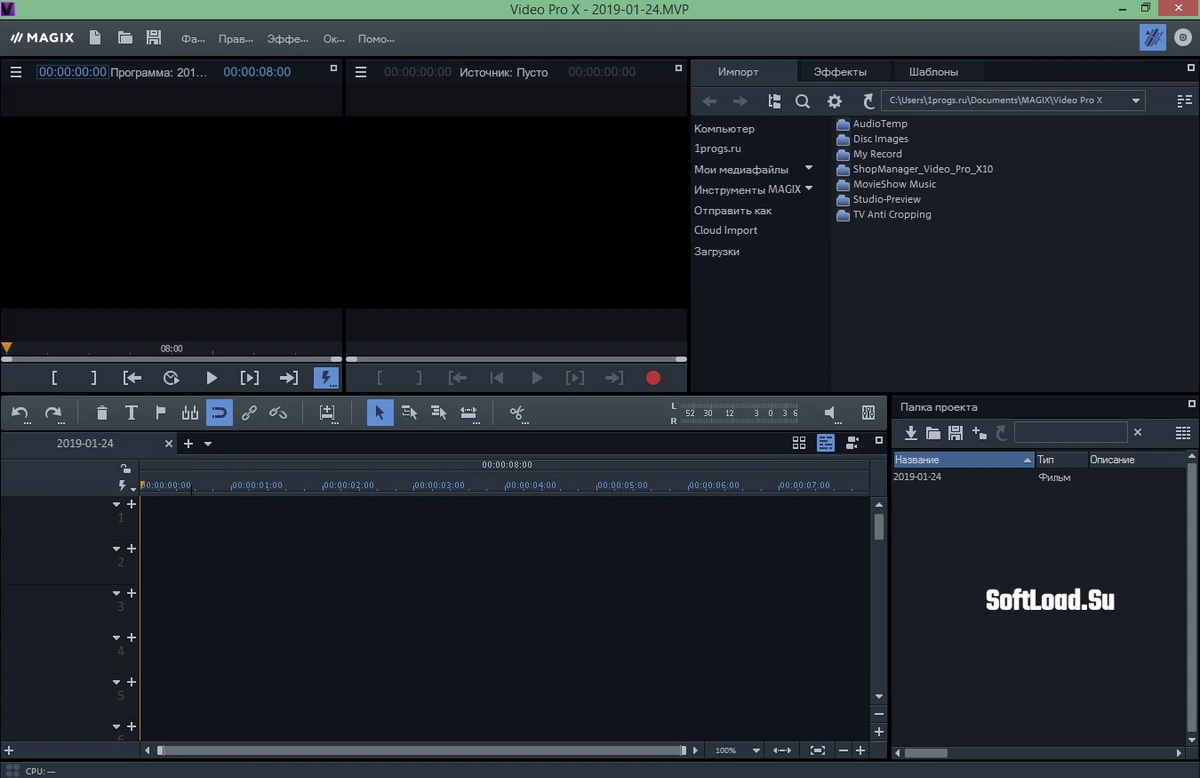
Task: Sort project folder by Название column
Action: point(963,460)
